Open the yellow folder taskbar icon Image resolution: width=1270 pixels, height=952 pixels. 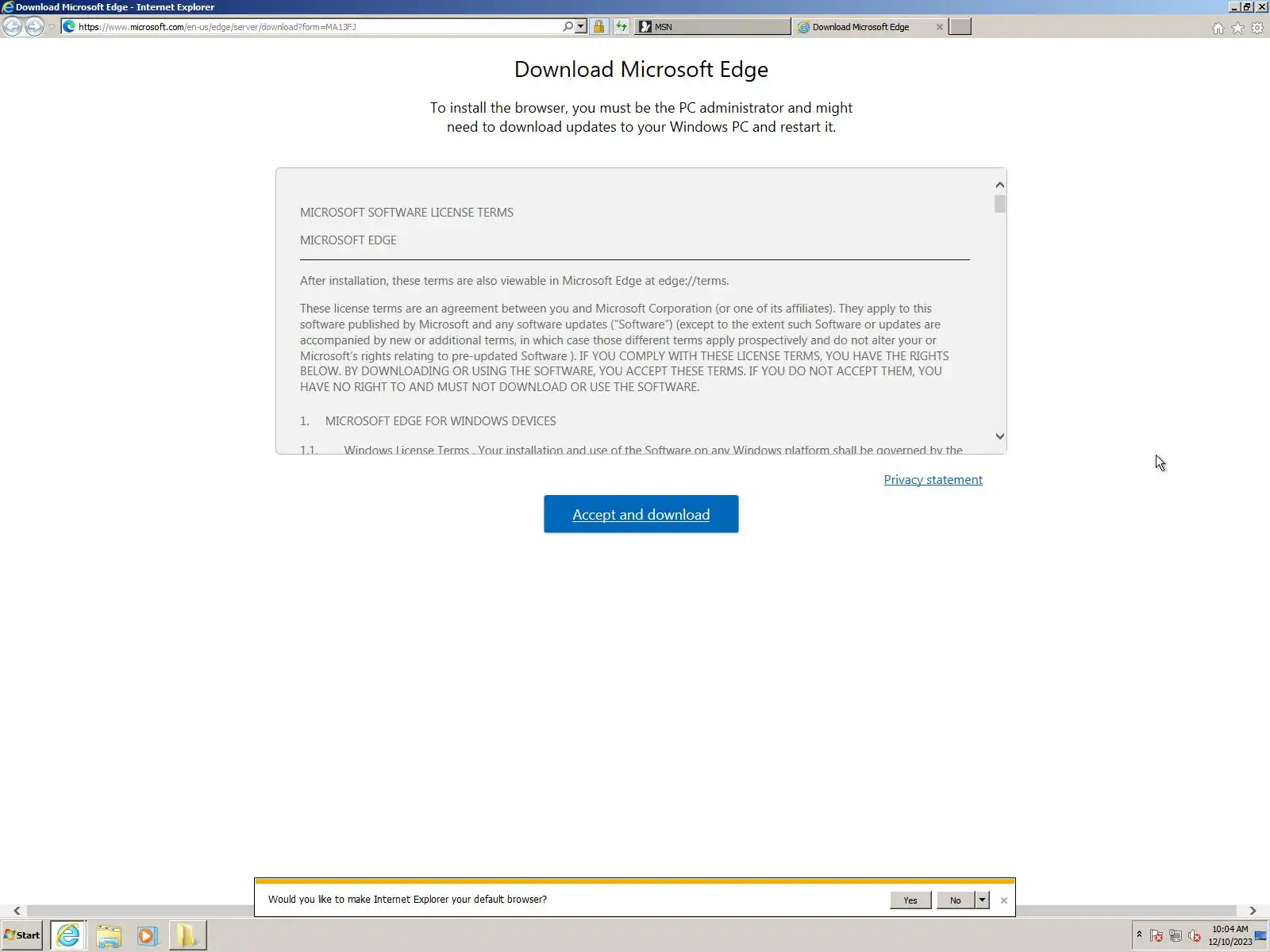tap(187, 935)
